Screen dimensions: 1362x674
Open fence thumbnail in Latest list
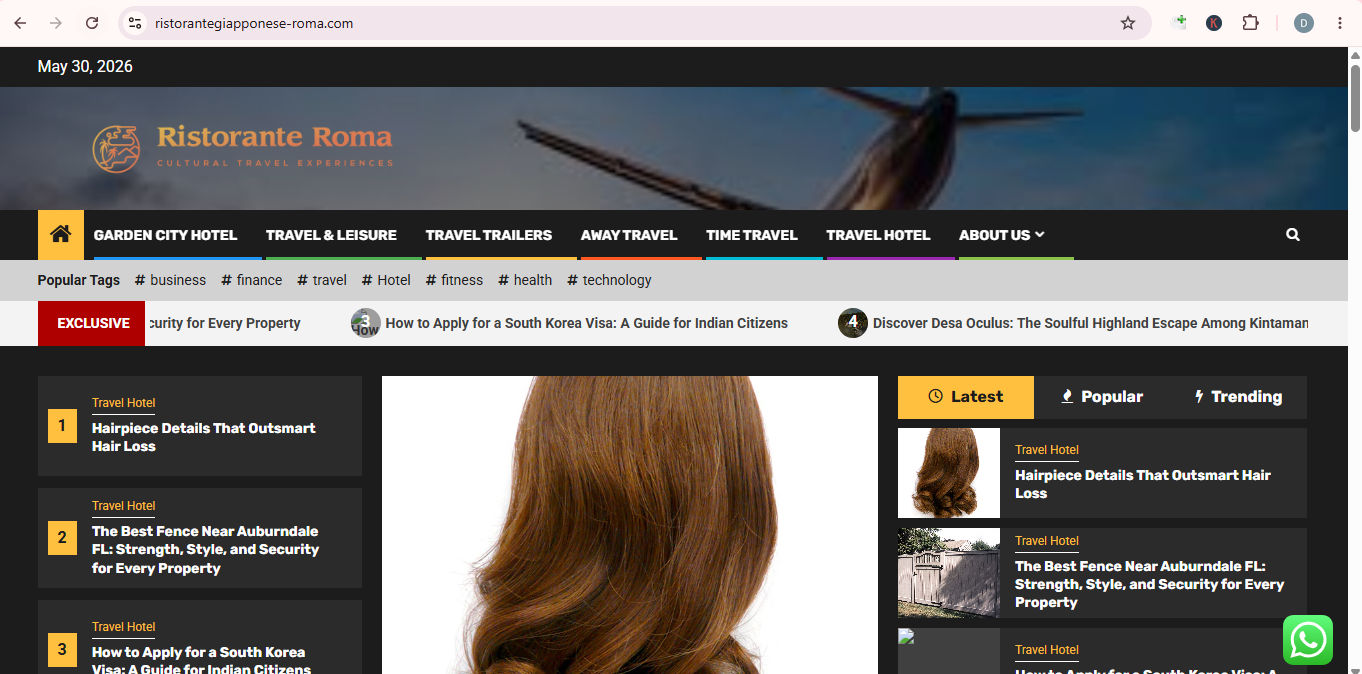(949, 573)
